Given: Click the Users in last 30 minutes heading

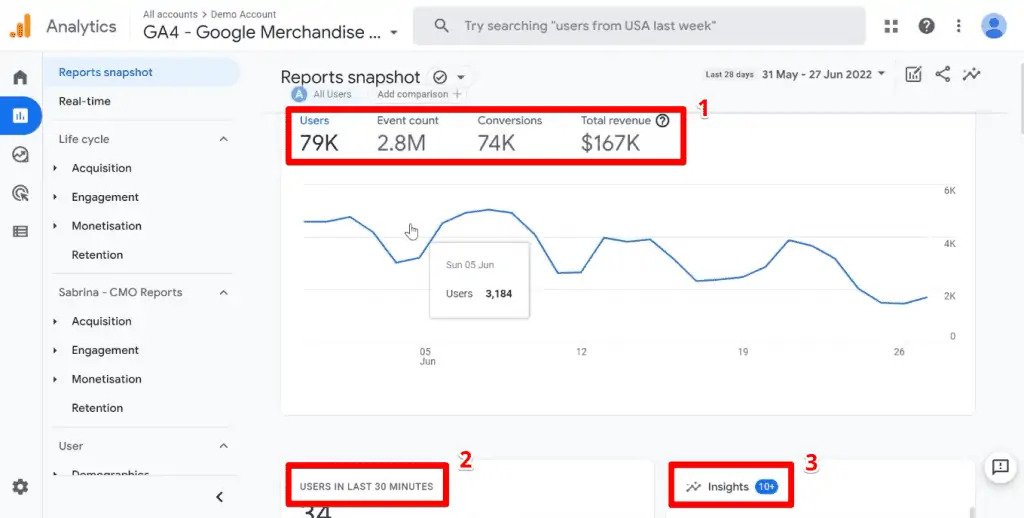Looking at the screenshot, I should tap(366, 487).
